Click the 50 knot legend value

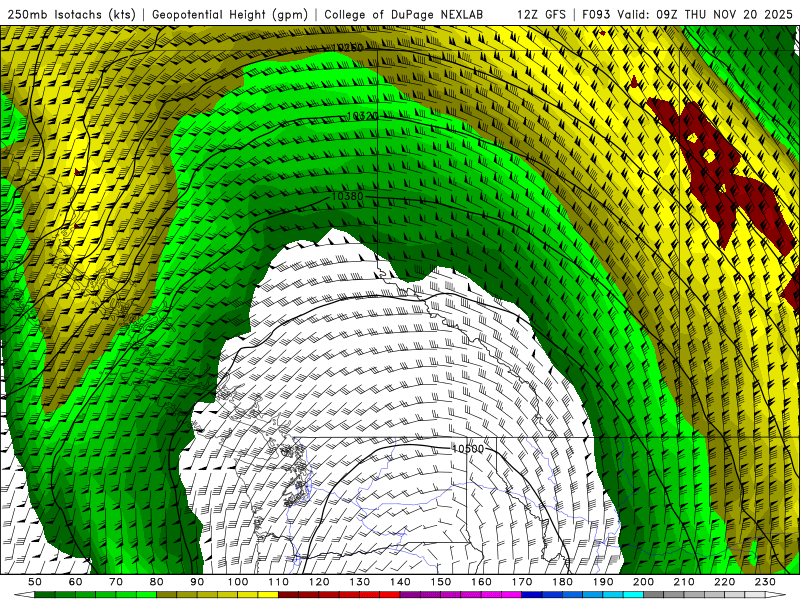pyautogui.click(x=35, y=582)
